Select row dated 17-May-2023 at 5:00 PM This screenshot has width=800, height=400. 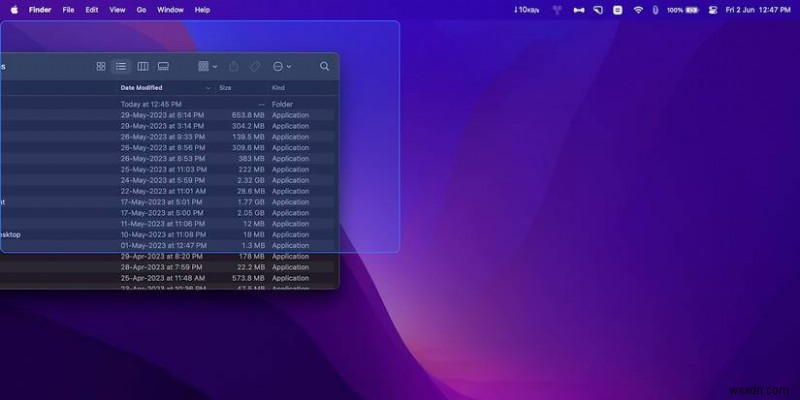[168, 213]
